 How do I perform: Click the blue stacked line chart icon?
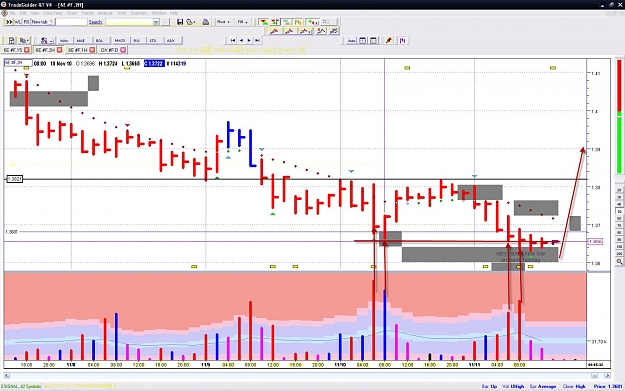pos(334,31)
